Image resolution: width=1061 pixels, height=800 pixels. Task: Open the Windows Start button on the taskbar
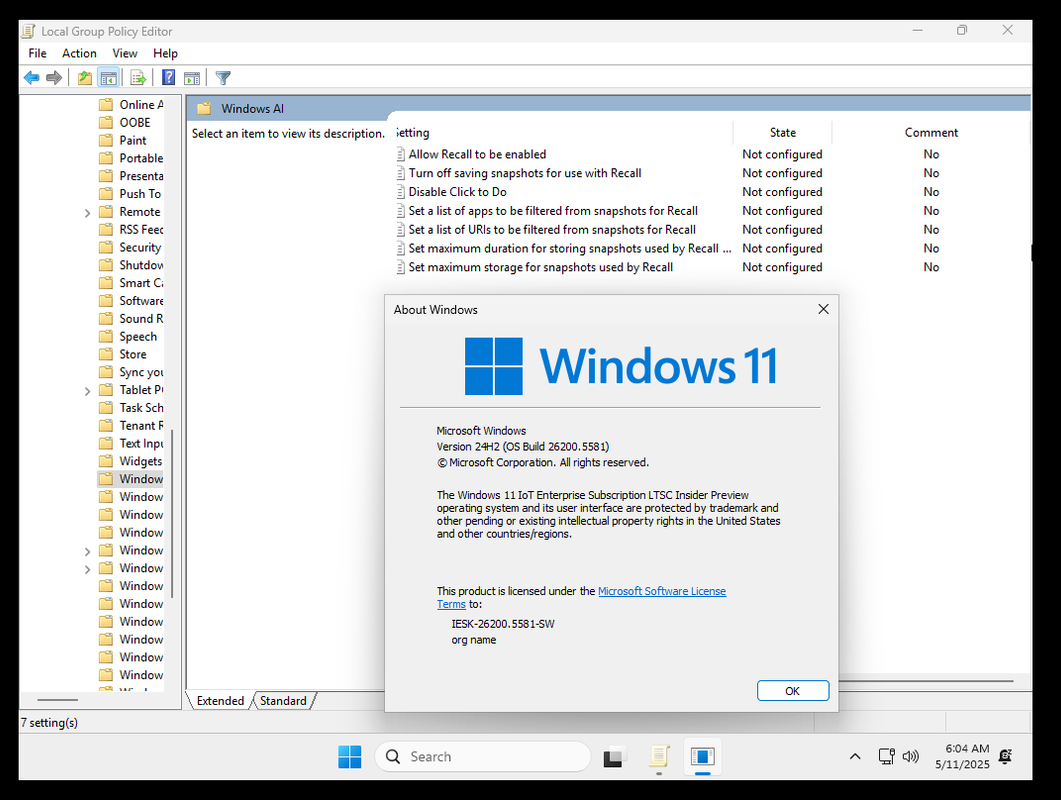click(350, 757)
